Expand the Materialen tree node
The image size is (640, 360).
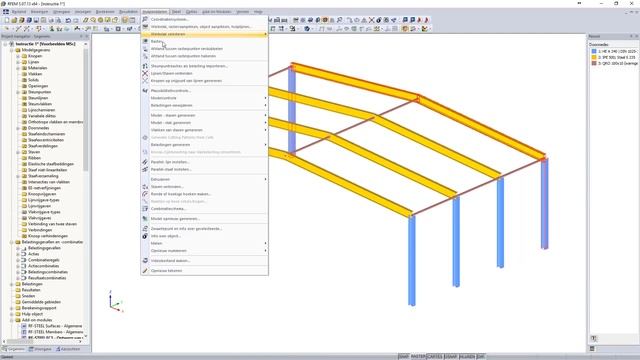pos(18,68)
